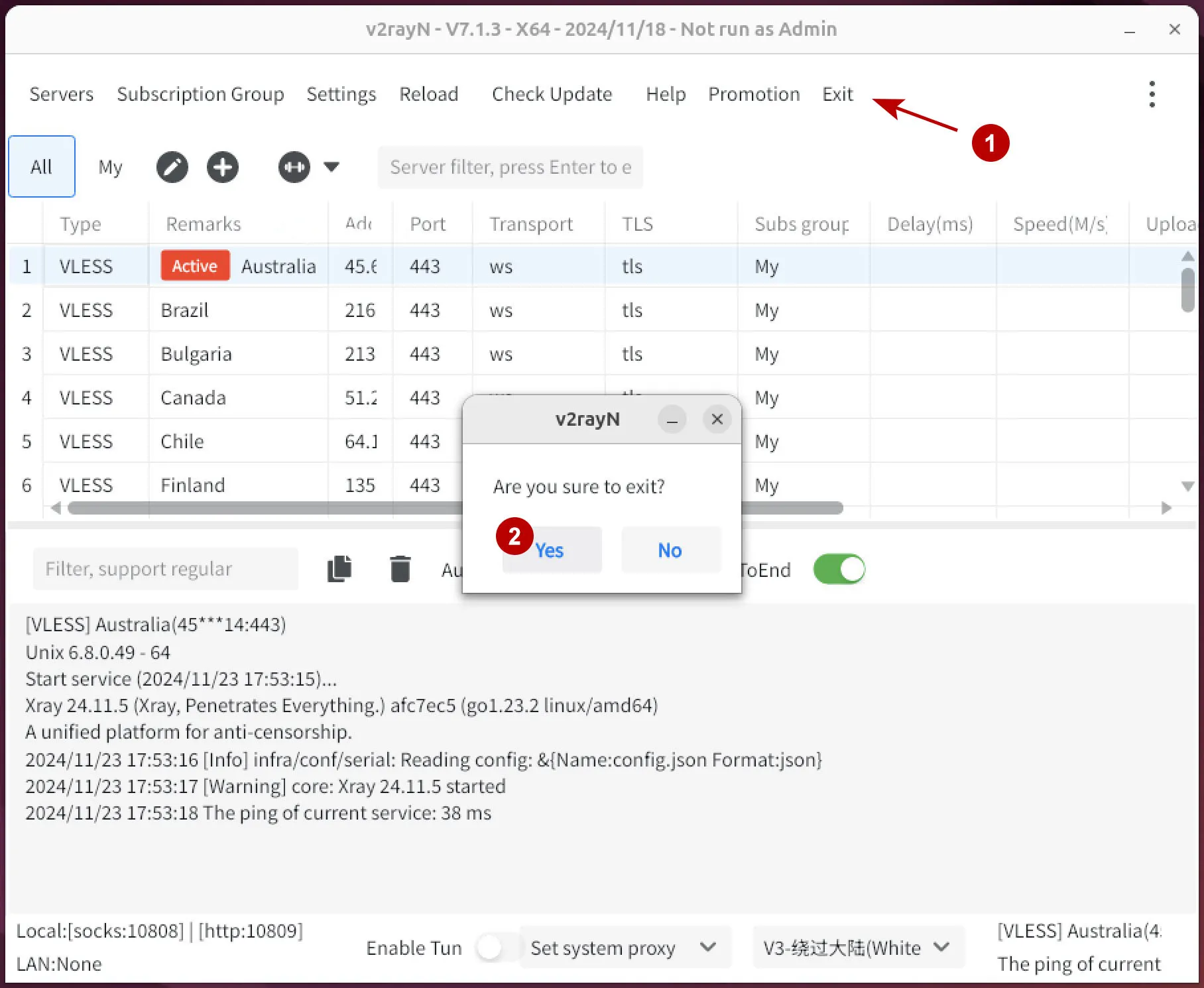
Task: Click the Xray 24.11.5 started log line
Action: pos(265,786)
